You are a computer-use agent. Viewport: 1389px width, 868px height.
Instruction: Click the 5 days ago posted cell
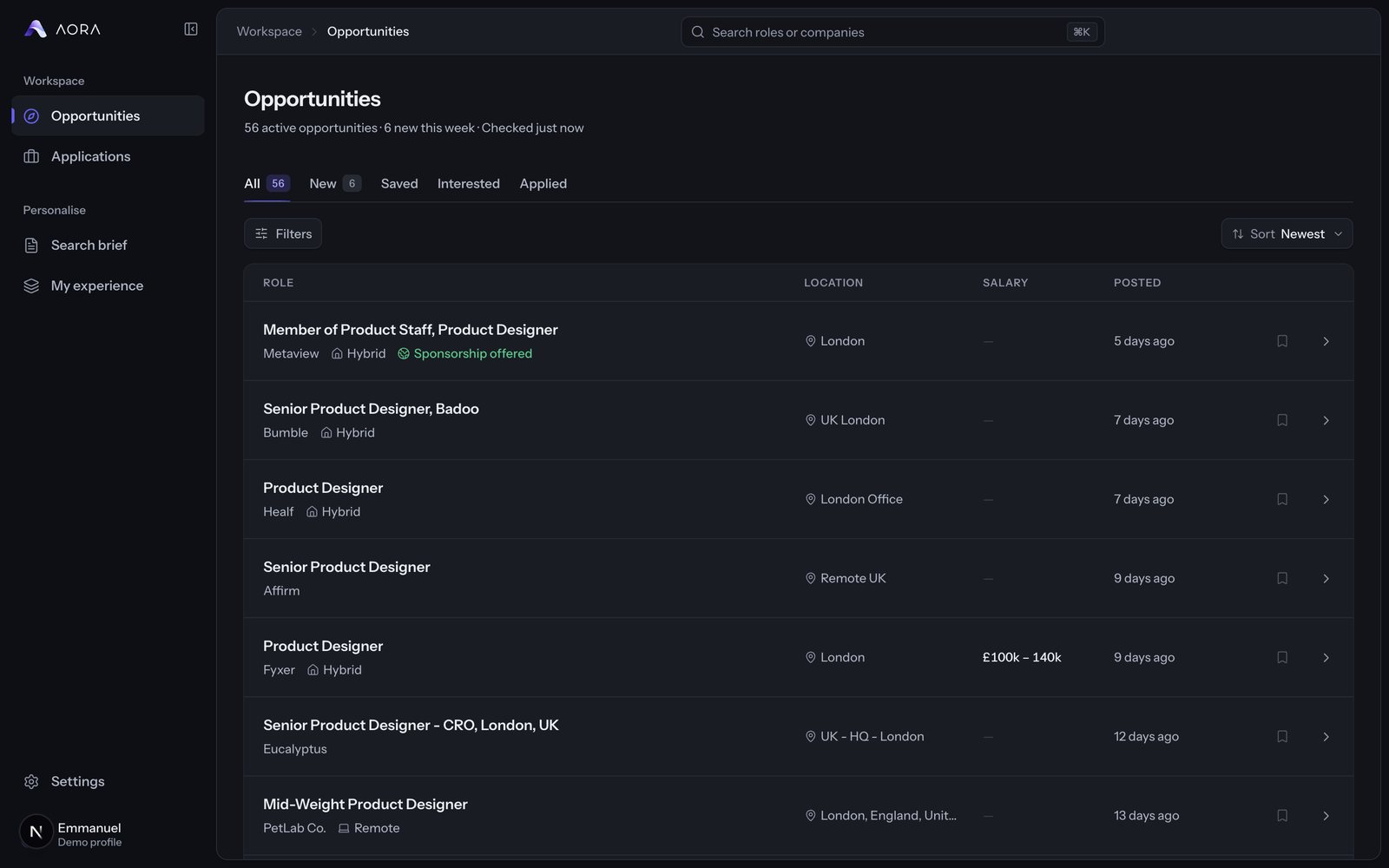pyautogui.click(x=1144, y=341)
